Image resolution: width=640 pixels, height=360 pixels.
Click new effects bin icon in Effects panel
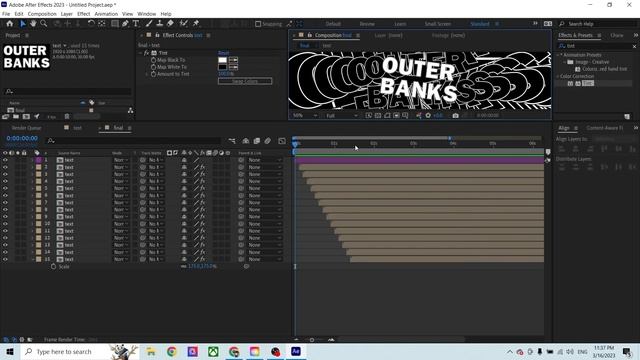tap(627, 116)
